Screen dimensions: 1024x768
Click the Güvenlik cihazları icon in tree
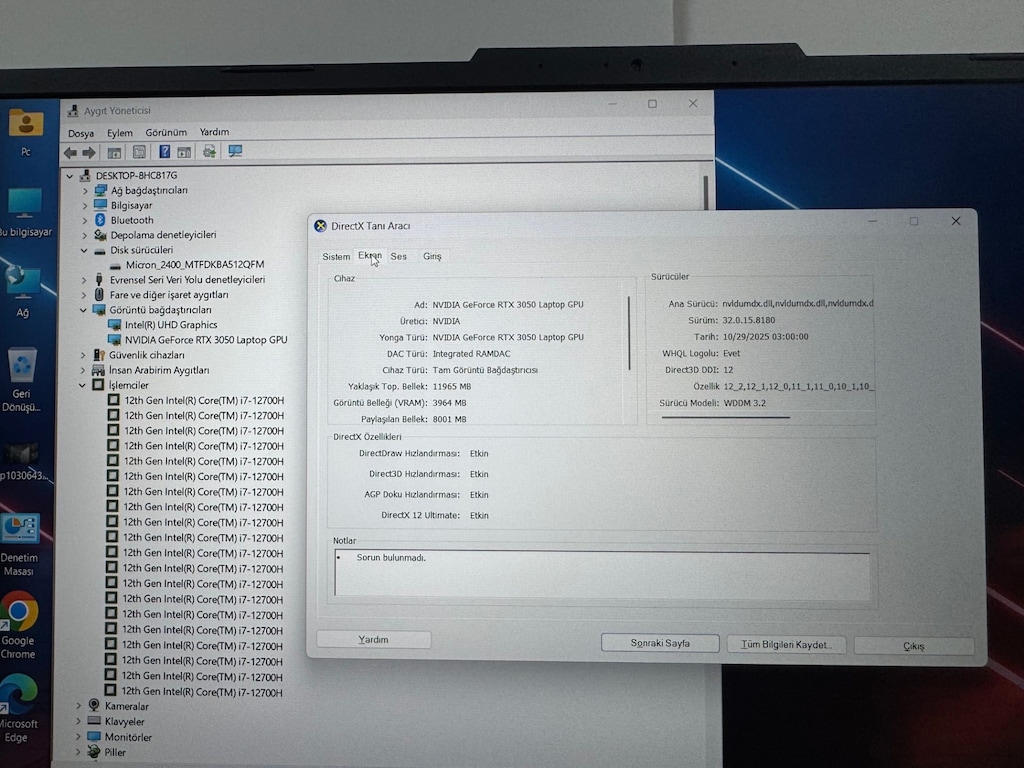(99, 355)
